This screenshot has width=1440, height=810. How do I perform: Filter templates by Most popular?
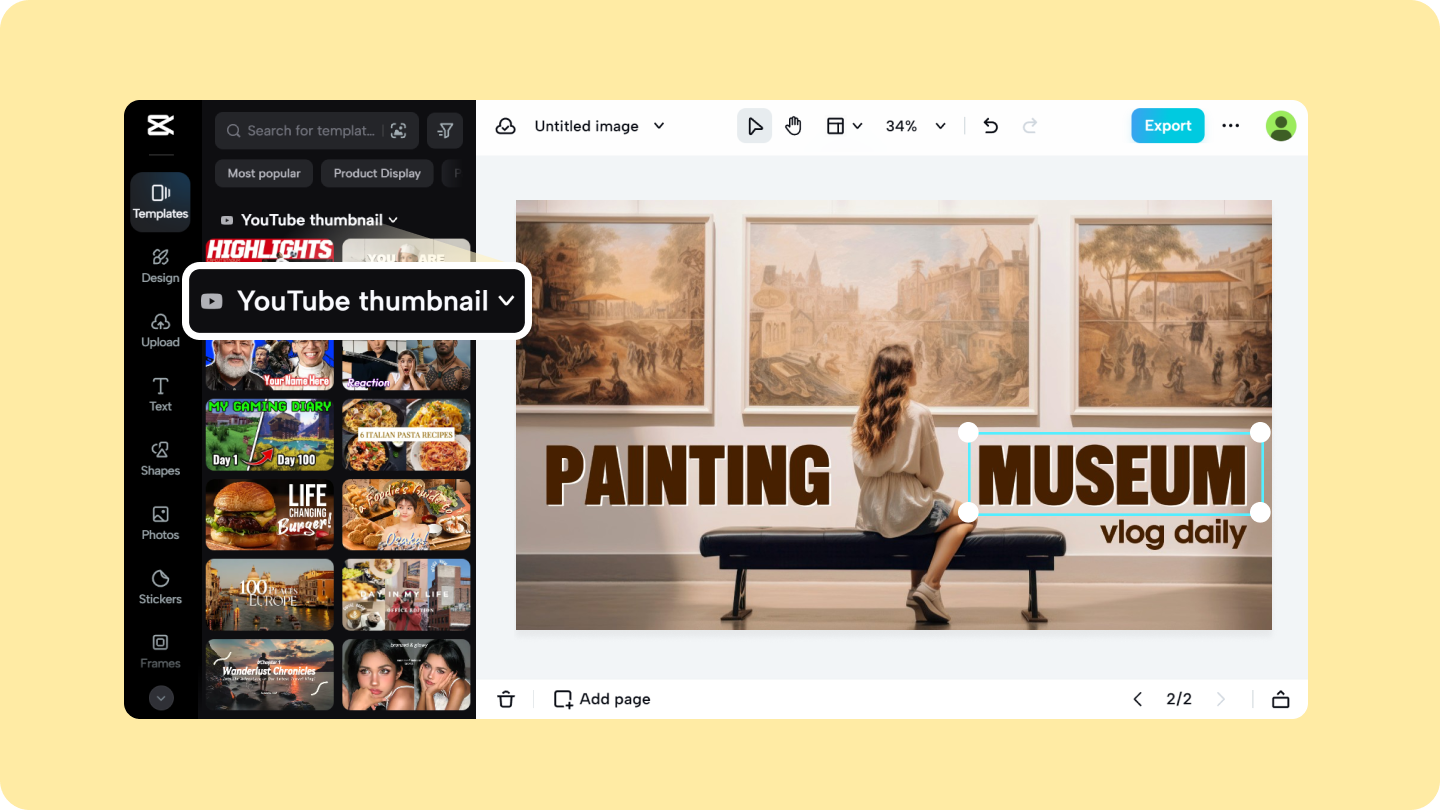point(263,173)
